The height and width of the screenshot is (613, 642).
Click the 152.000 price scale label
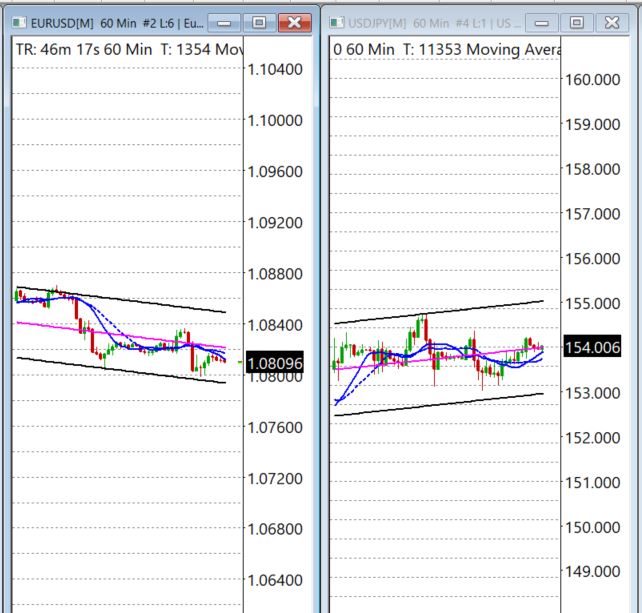[592, 438]
